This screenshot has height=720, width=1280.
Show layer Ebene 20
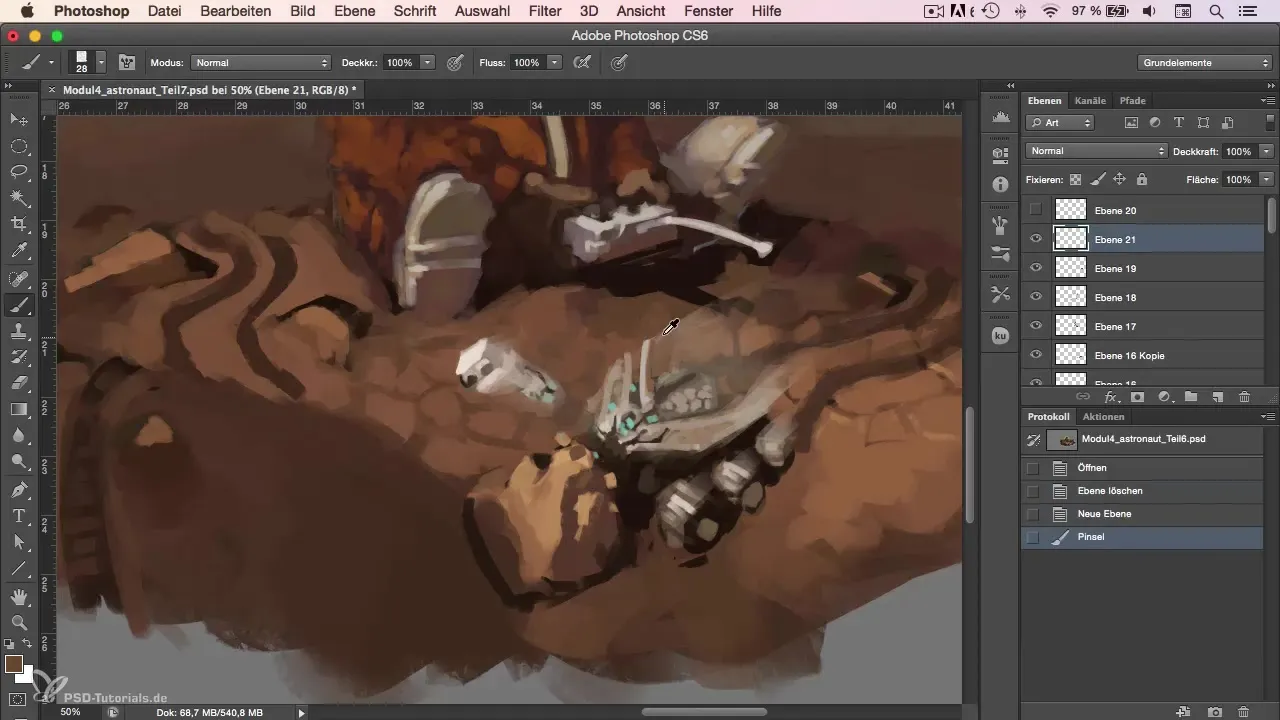tap(1036, 210)
